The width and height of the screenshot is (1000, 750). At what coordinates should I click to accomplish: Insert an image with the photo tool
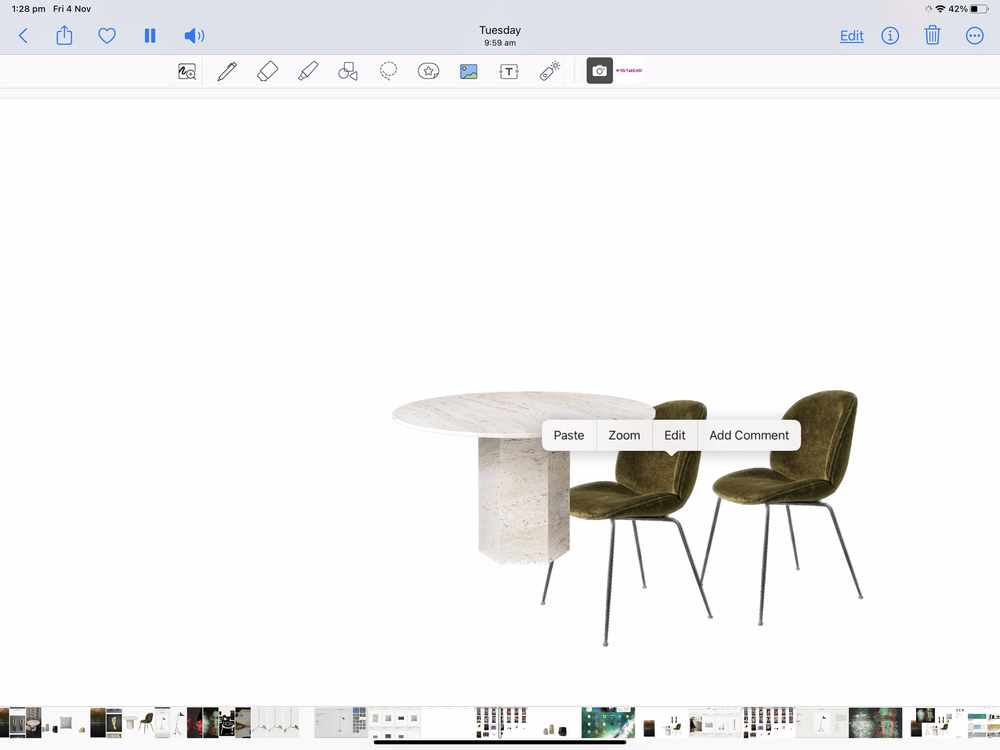click(468, 71)
